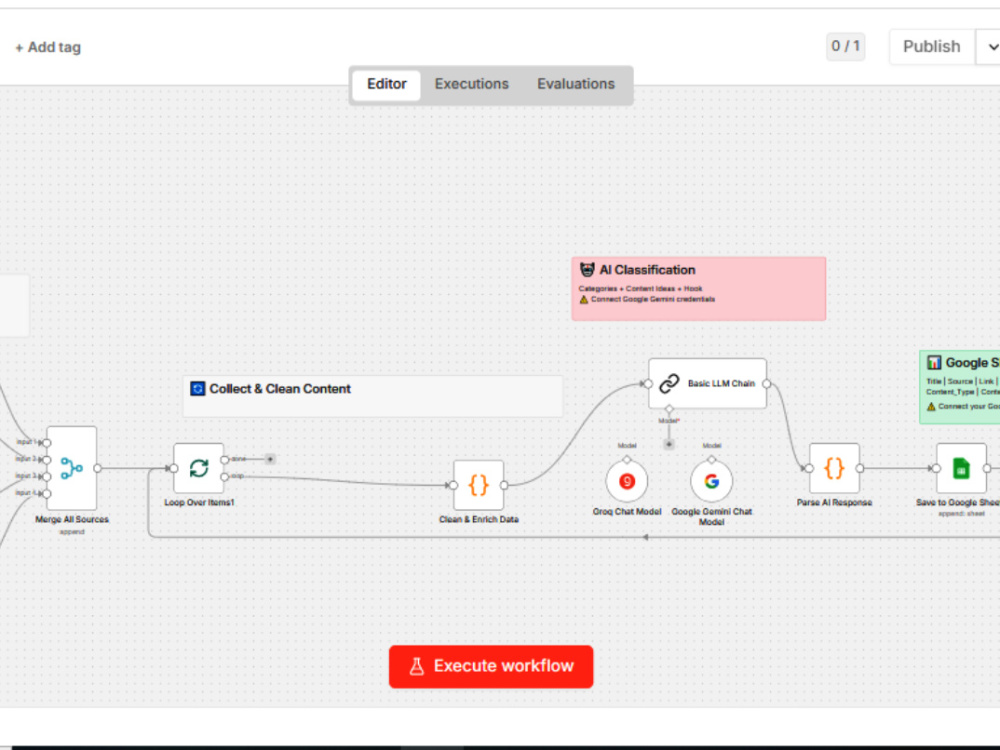Click the Loop Over Items1 loop output connector

coord(224,476)
